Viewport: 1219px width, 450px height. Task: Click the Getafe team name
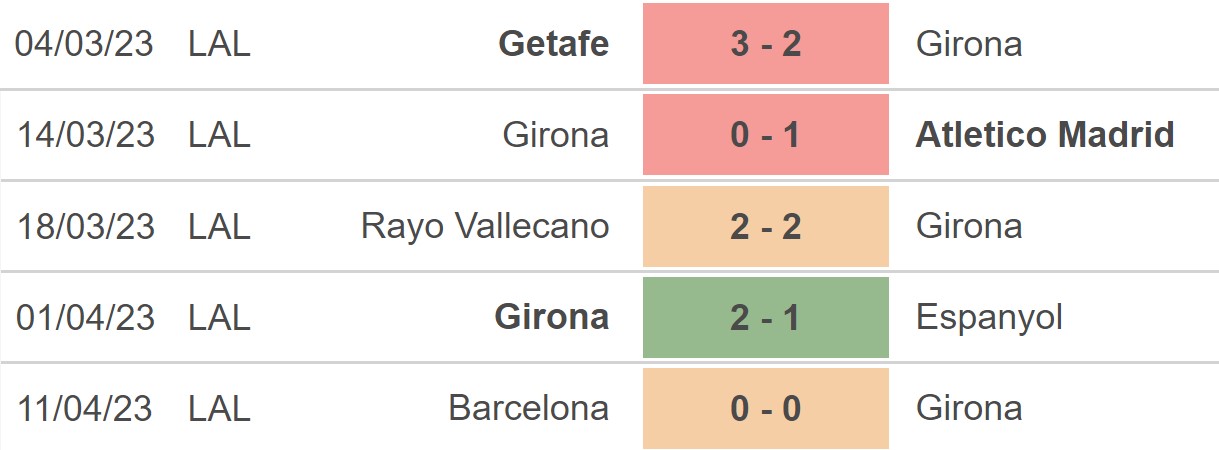click(553, 44)
